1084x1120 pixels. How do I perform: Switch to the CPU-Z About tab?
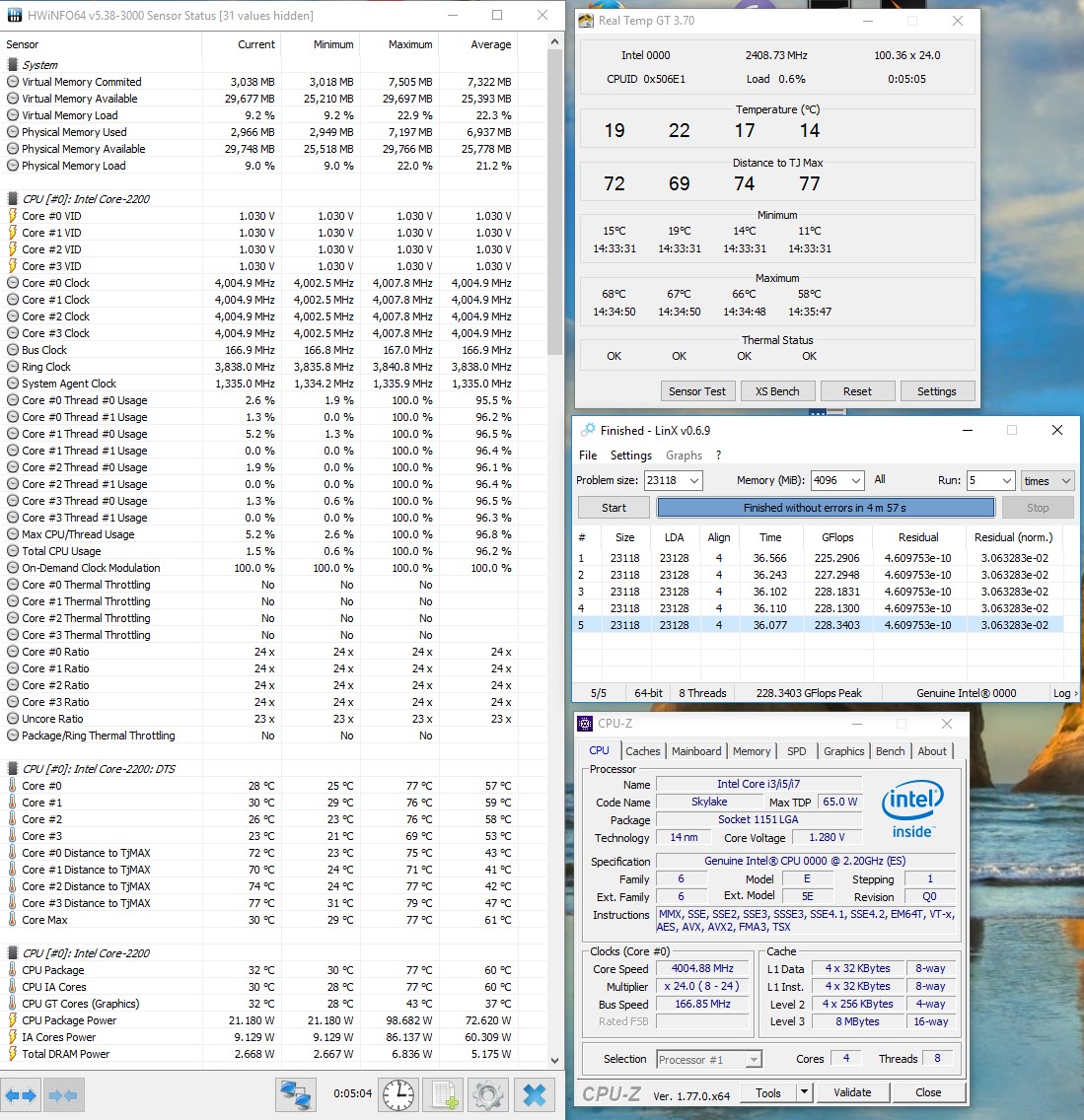click(x=932, y=750)
